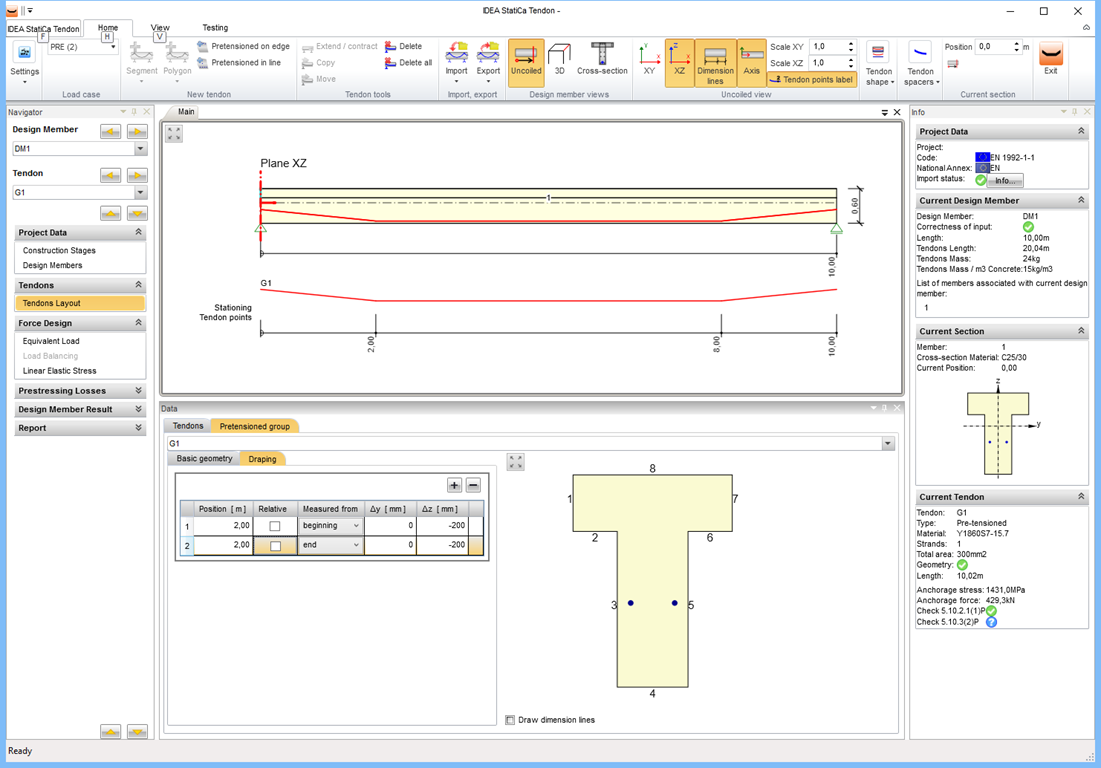Click the Exit icon in ribbon
The image size is (1101, 768).
point(1051,59)
